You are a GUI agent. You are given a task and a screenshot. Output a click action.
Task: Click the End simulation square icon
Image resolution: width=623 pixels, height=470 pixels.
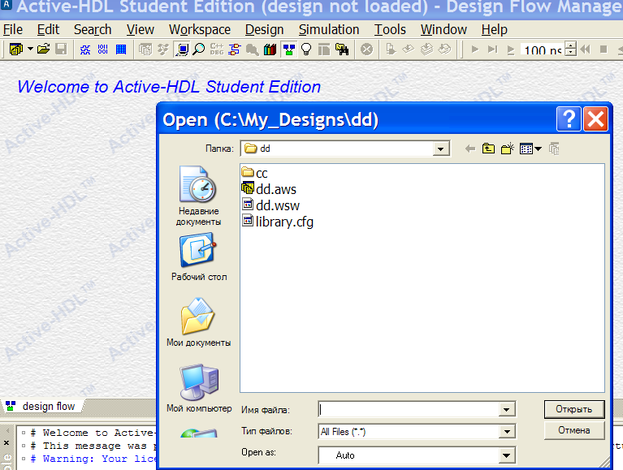(x=603, y=49)
